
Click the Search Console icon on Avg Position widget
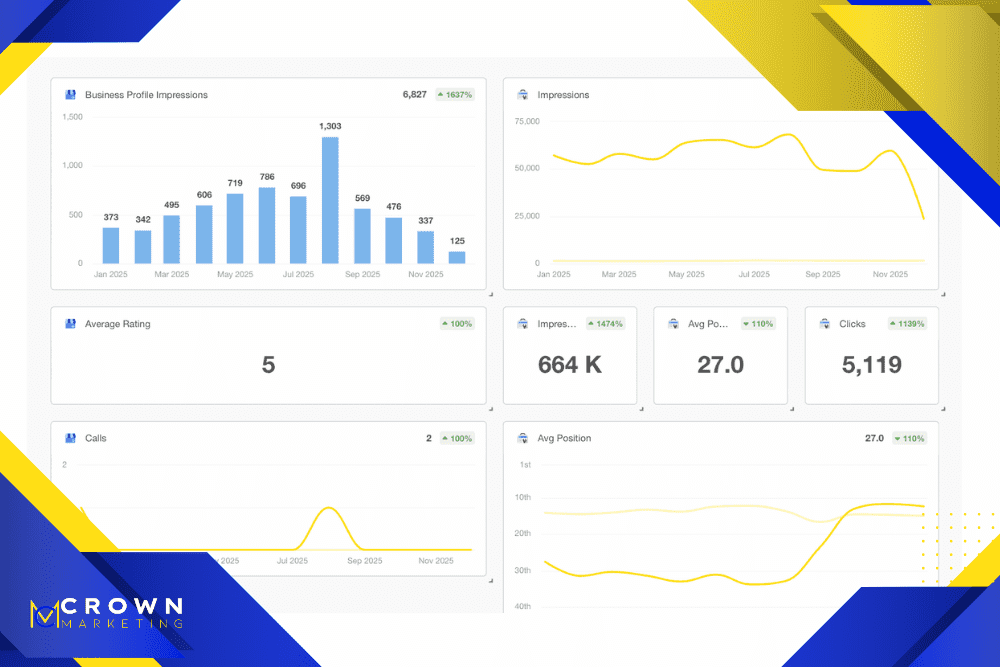point(521,438)
